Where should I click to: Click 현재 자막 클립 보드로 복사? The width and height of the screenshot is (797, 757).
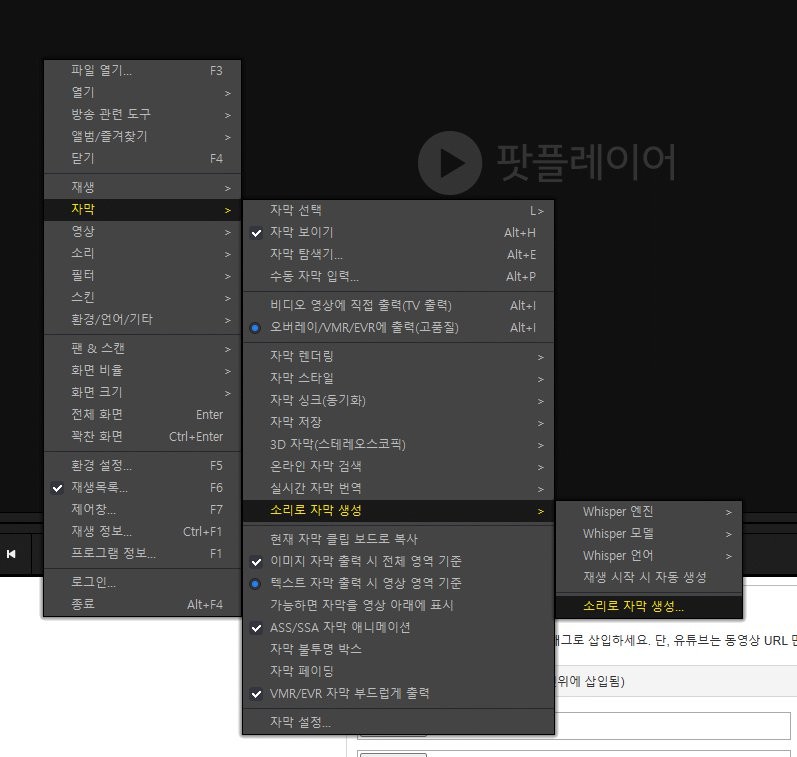tap(398, 539)
